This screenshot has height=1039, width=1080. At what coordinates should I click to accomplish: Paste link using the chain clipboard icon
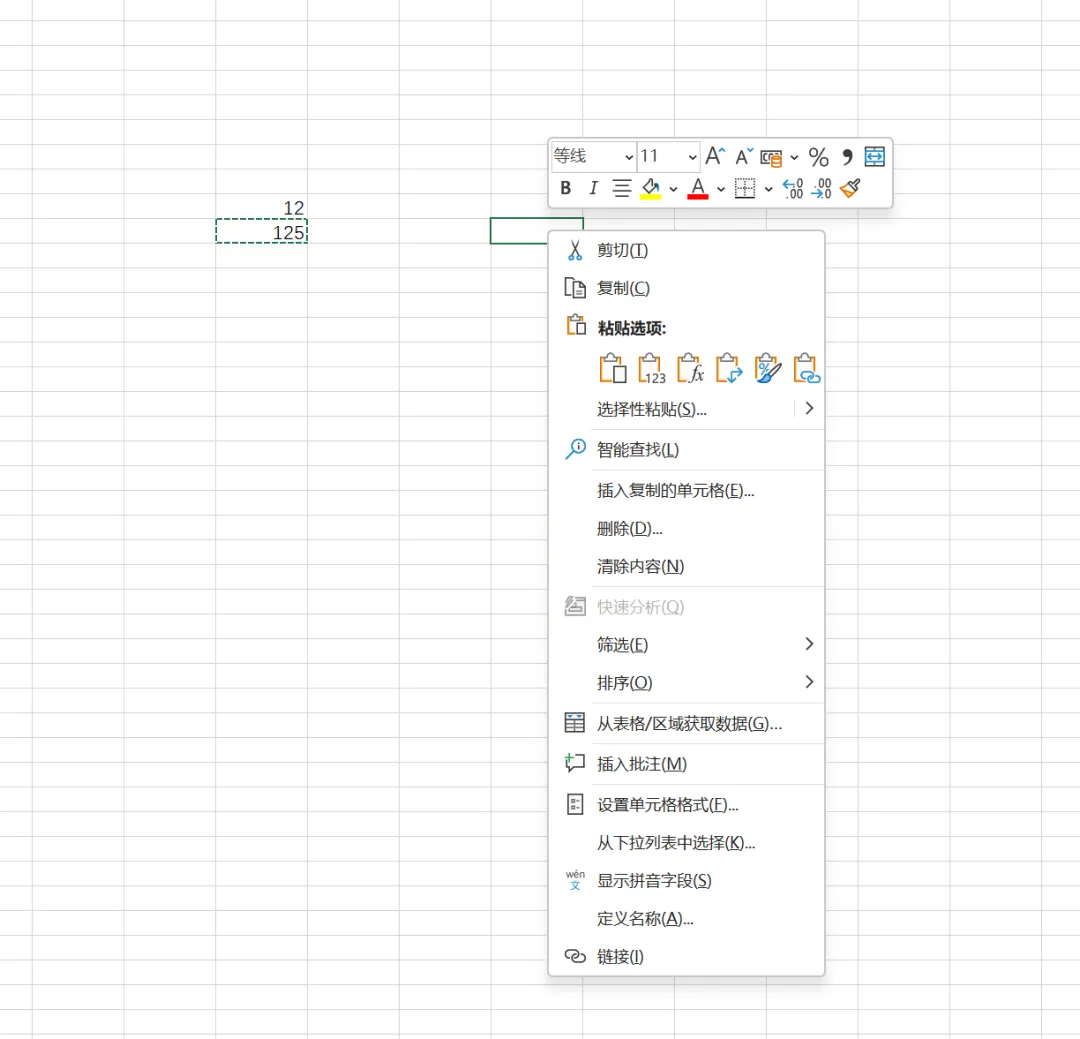806,369
